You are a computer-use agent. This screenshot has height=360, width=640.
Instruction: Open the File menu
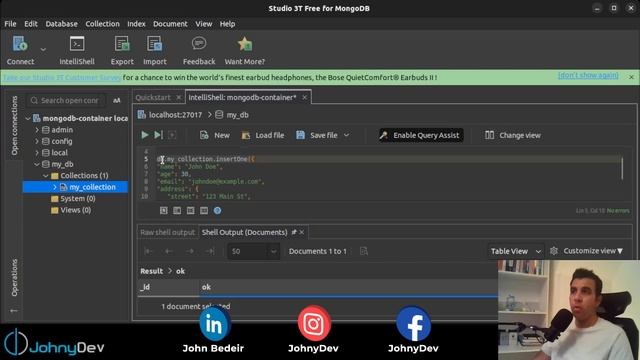pyautogui.click(x=10, y=24)
